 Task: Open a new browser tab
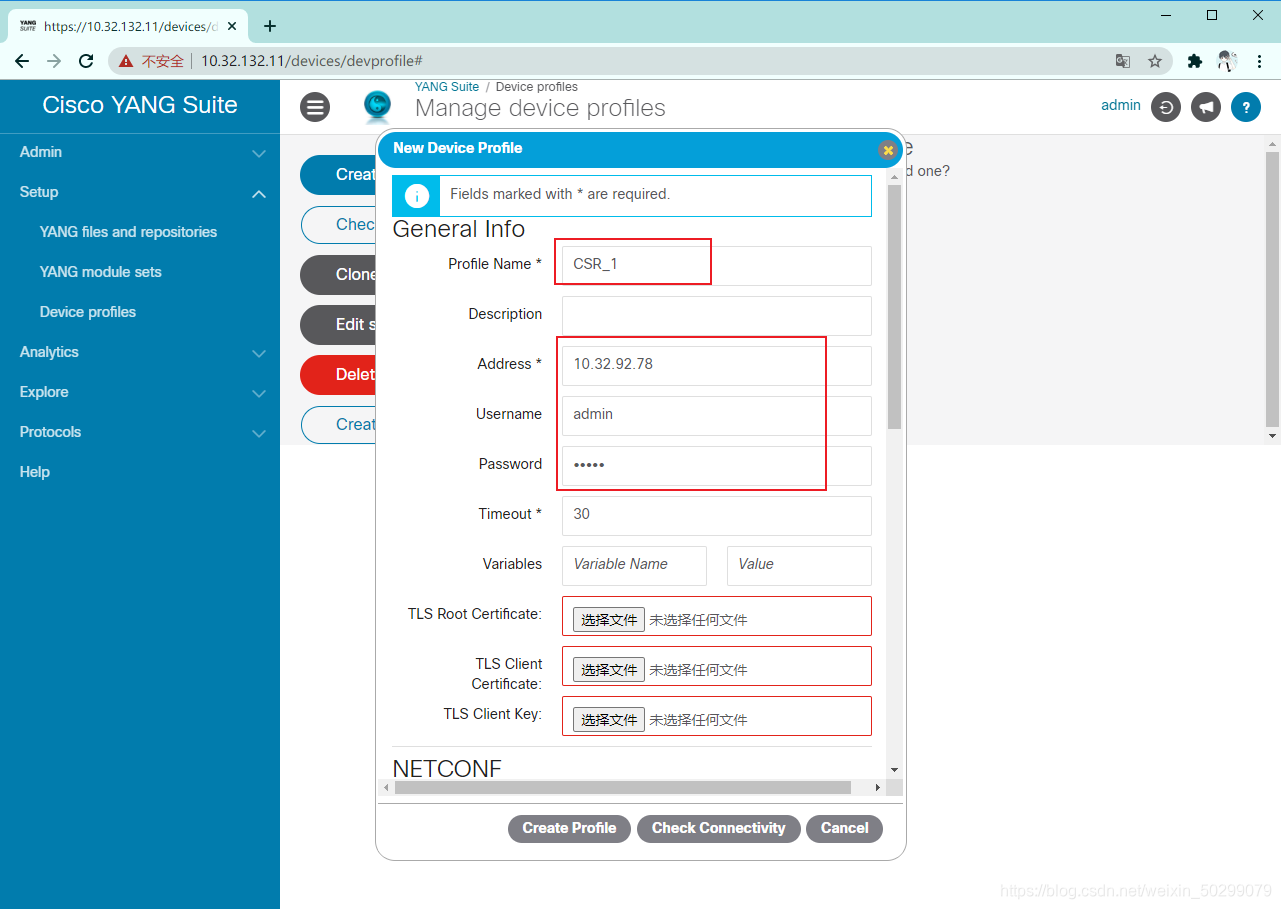coord(270,26)
